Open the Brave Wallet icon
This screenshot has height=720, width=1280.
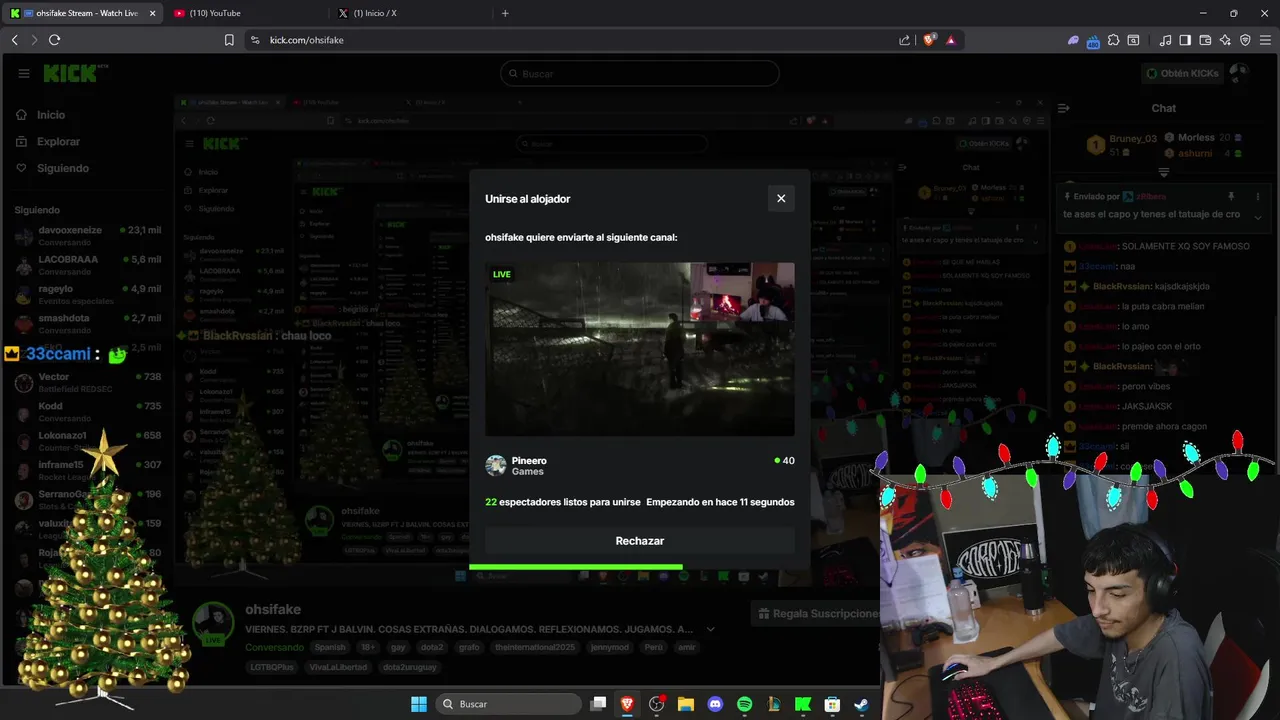coord(1205,40)
